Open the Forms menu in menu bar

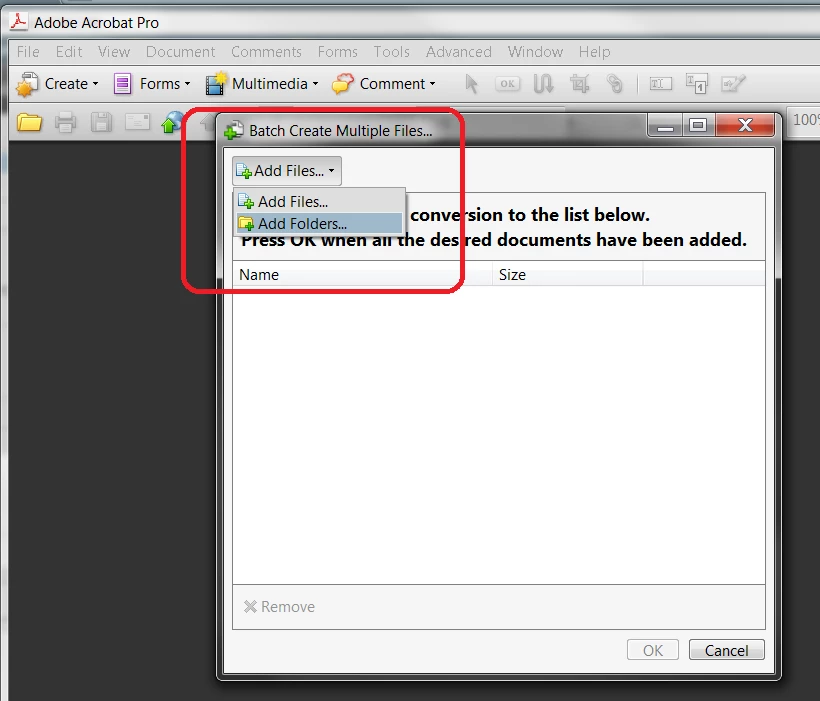click(338, 52)
